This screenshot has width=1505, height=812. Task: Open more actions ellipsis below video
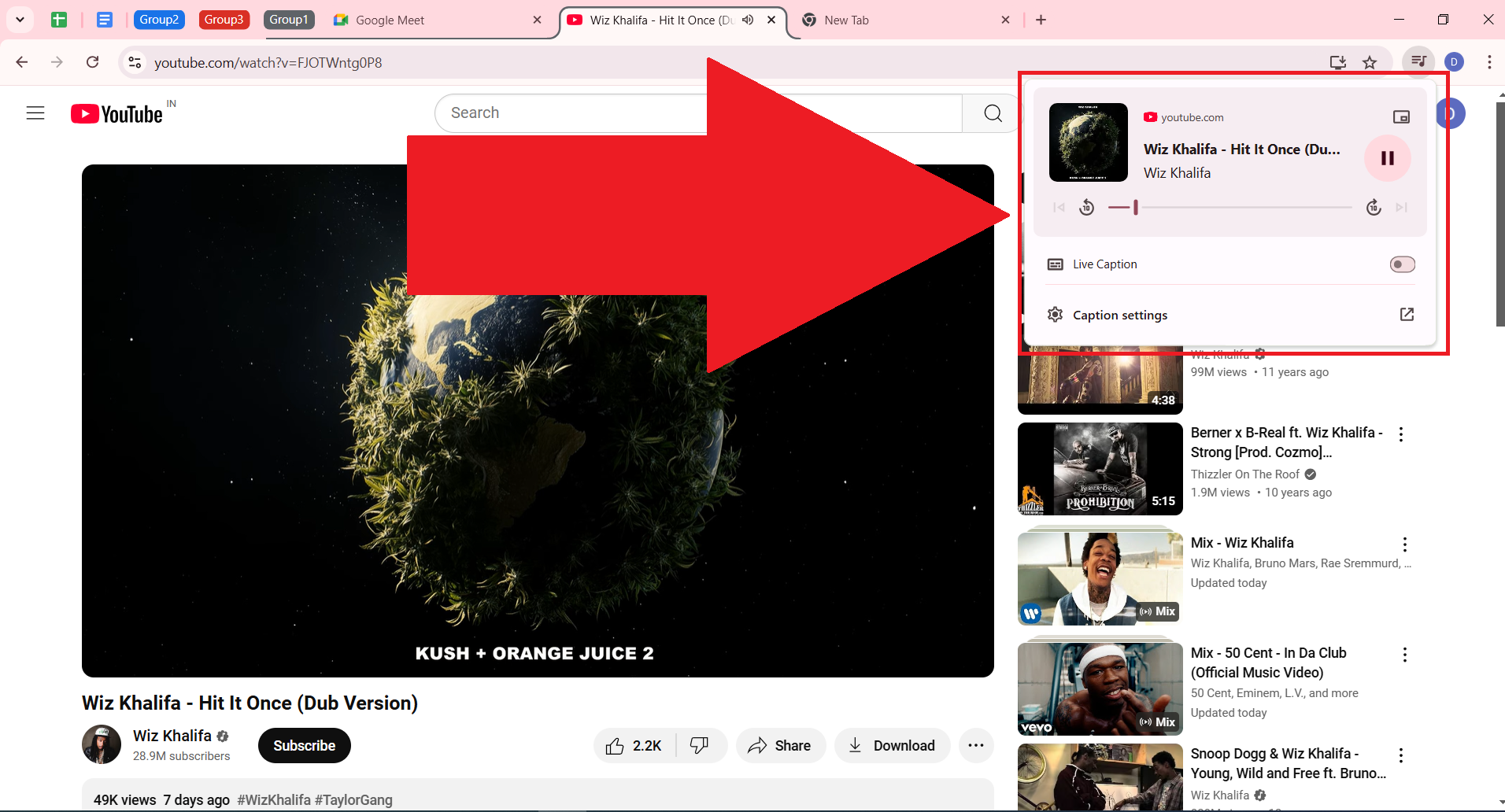(976, 746)
